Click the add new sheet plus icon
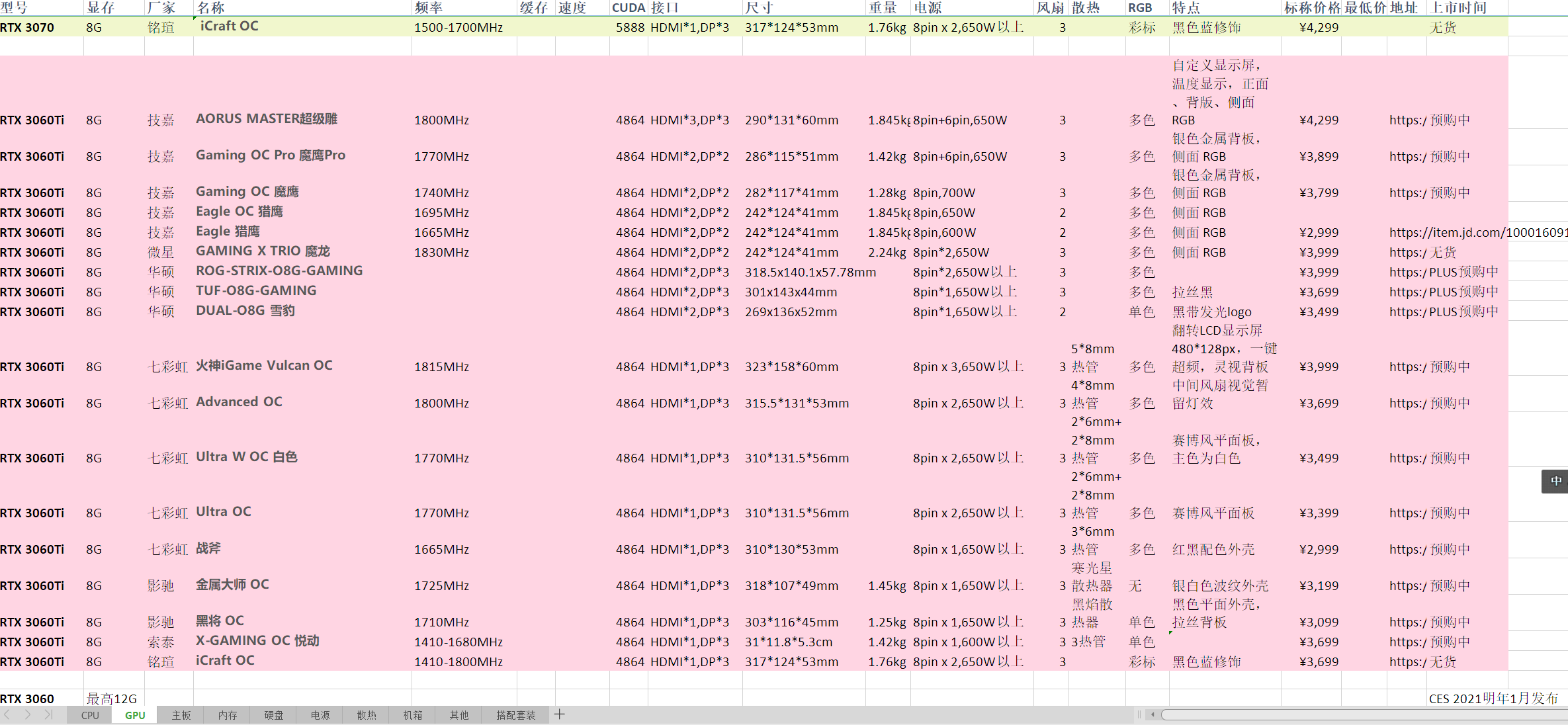Image resolution: width=1568 pixels, height=725 pixels. click(560, 714)
